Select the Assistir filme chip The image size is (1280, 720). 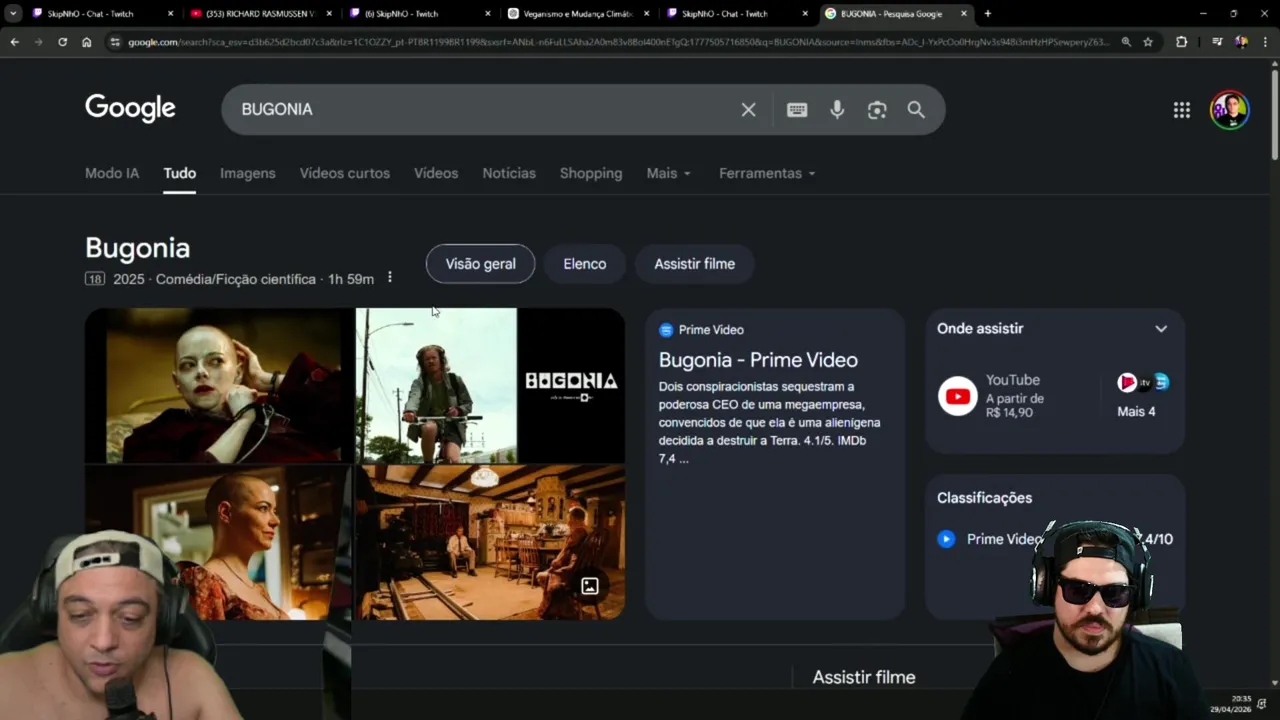(695, 264)
